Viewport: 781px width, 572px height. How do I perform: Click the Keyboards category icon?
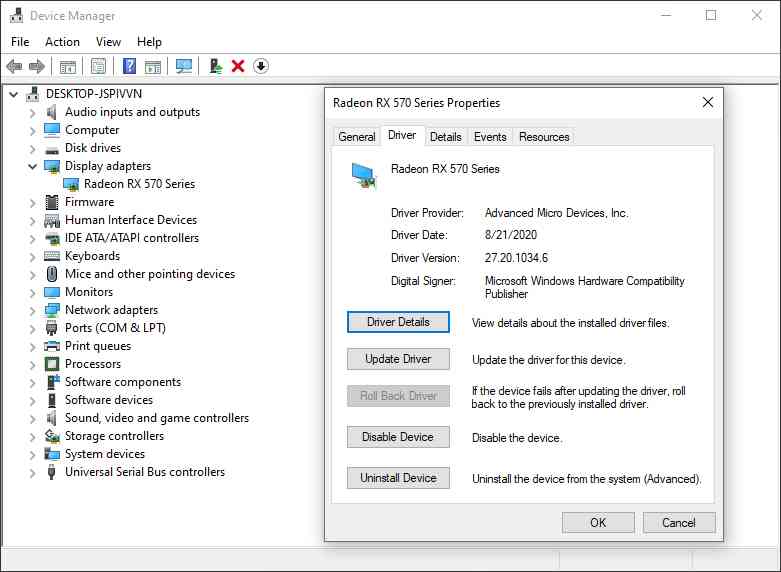pyautogui.click(x=52, y=256)
